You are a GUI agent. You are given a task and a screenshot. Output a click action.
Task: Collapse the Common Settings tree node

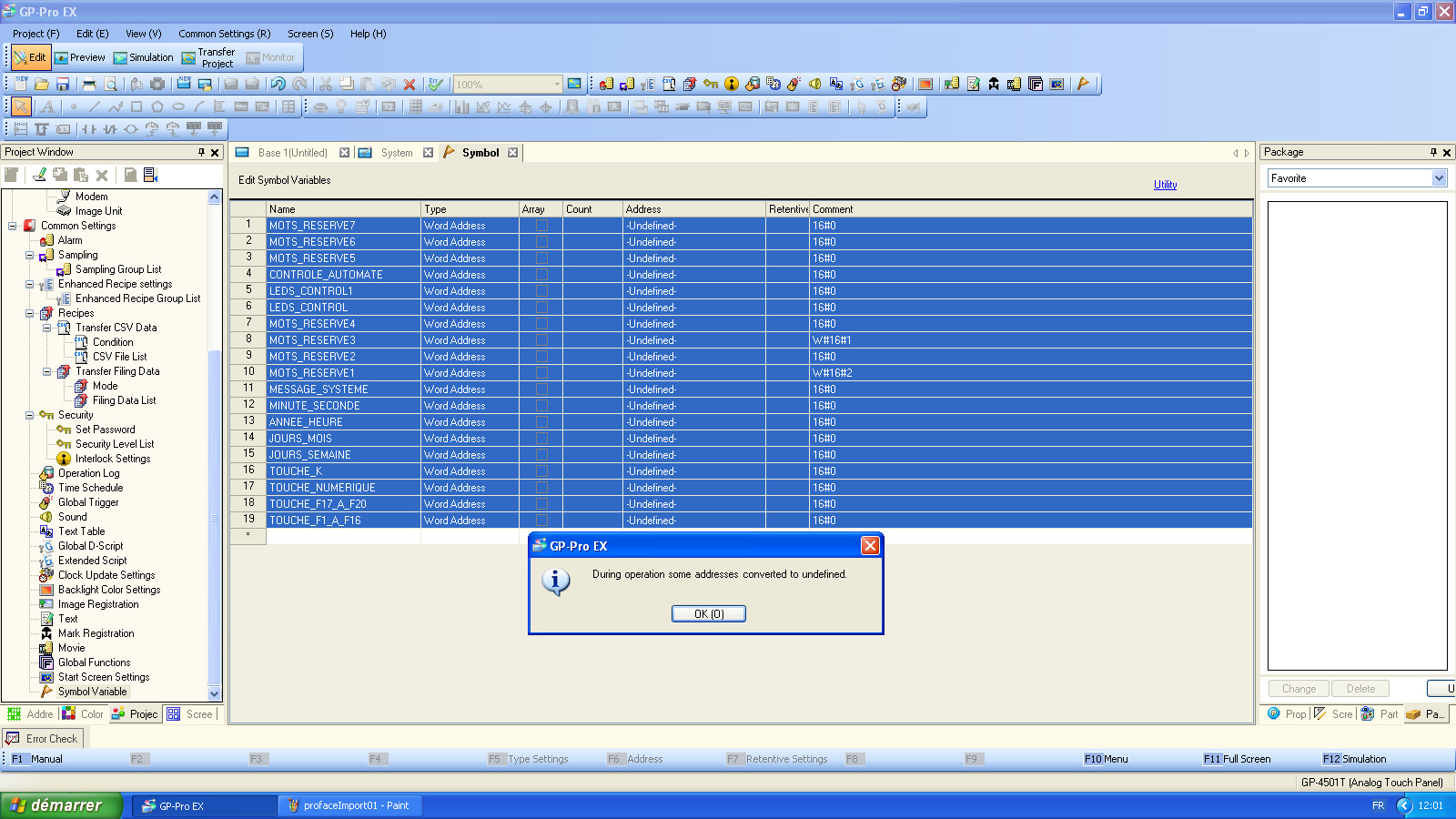pos(13,226)
